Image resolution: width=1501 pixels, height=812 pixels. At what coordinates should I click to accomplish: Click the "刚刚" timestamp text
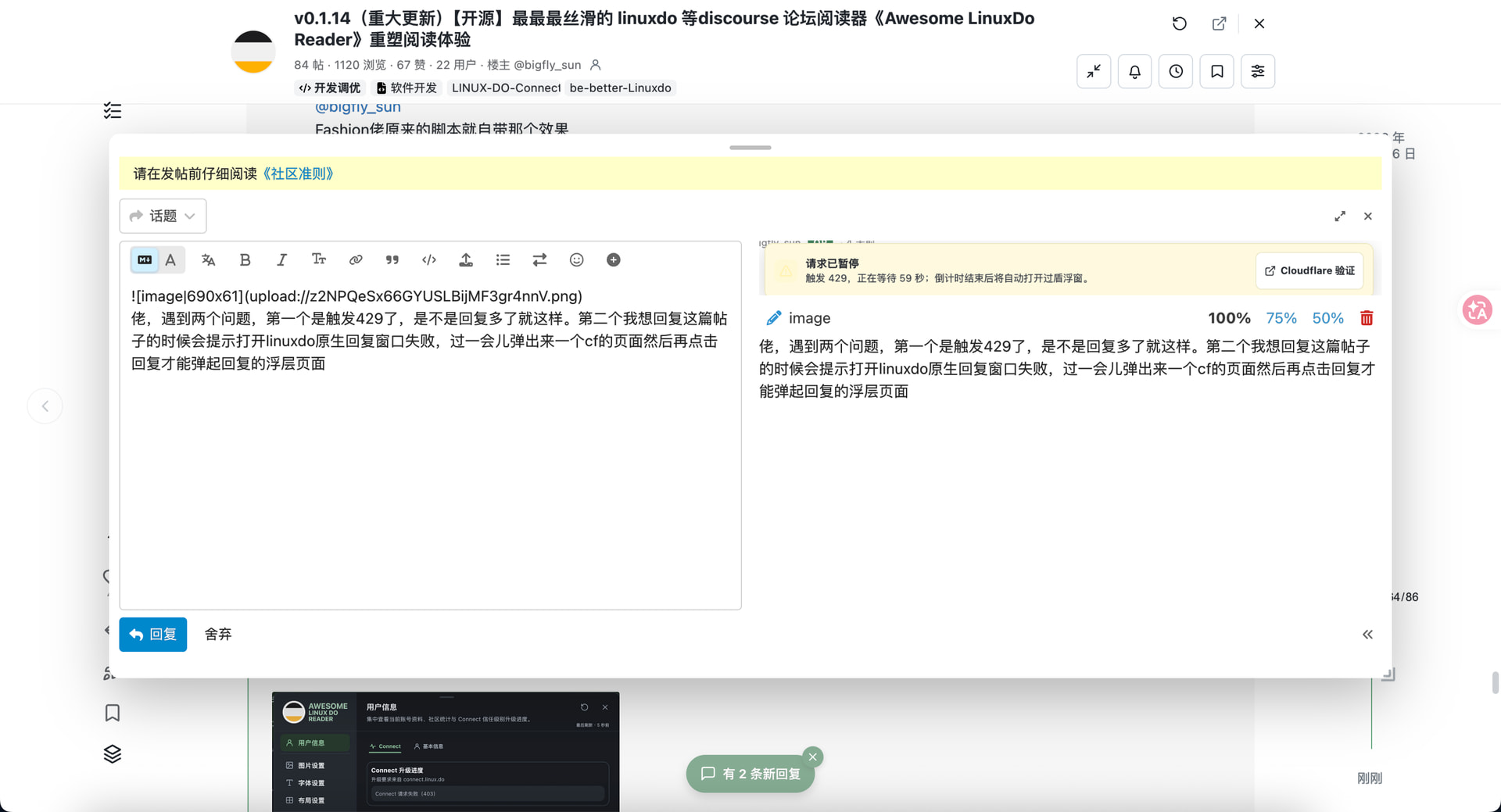(x=1370, y=778)
